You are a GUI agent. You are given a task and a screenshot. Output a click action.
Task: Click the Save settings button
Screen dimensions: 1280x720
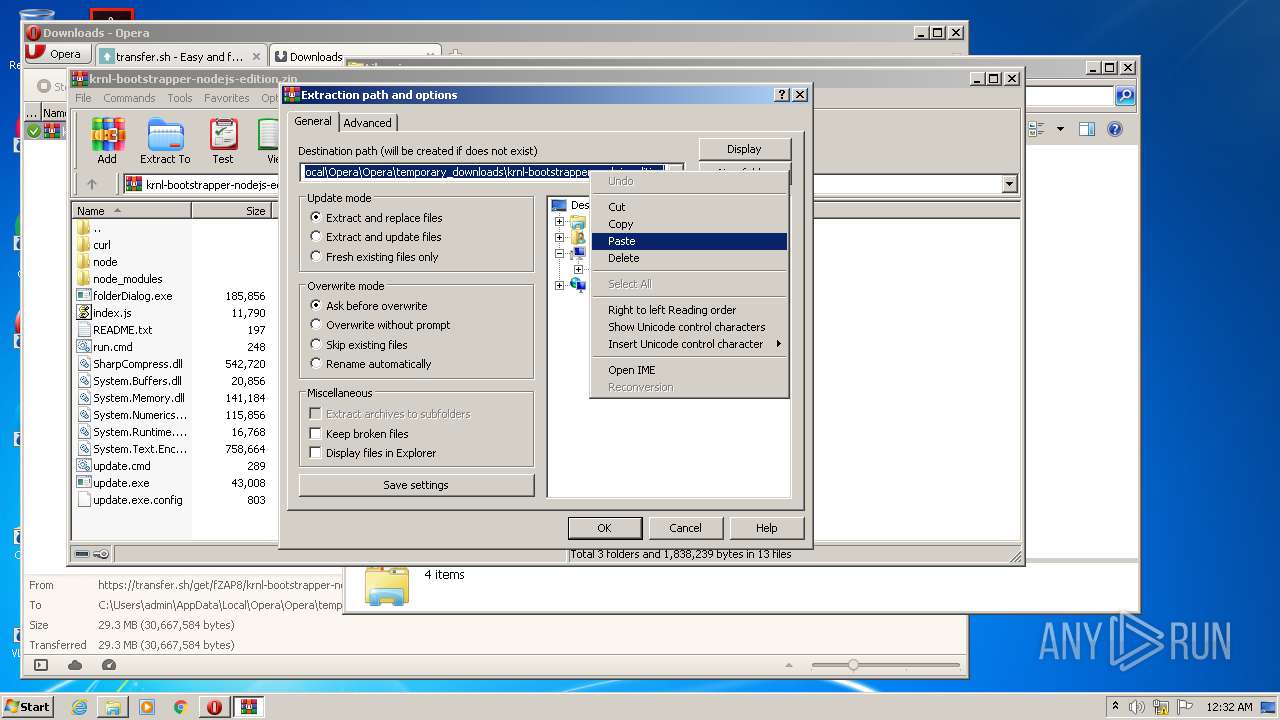pos(416,485)
